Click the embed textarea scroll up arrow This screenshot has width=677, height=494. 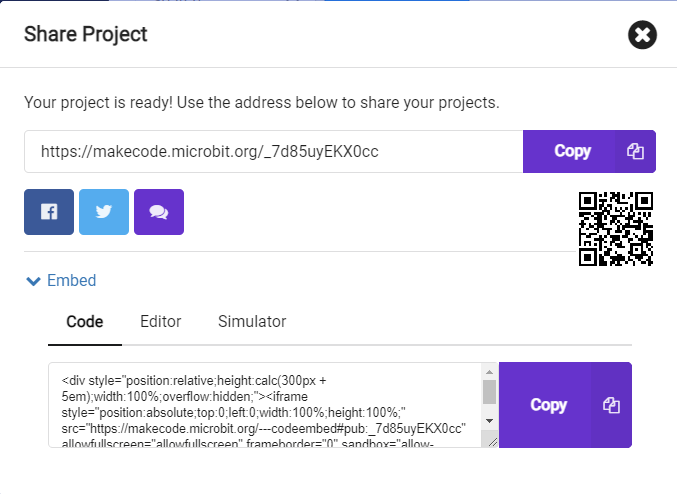point(489,372)
